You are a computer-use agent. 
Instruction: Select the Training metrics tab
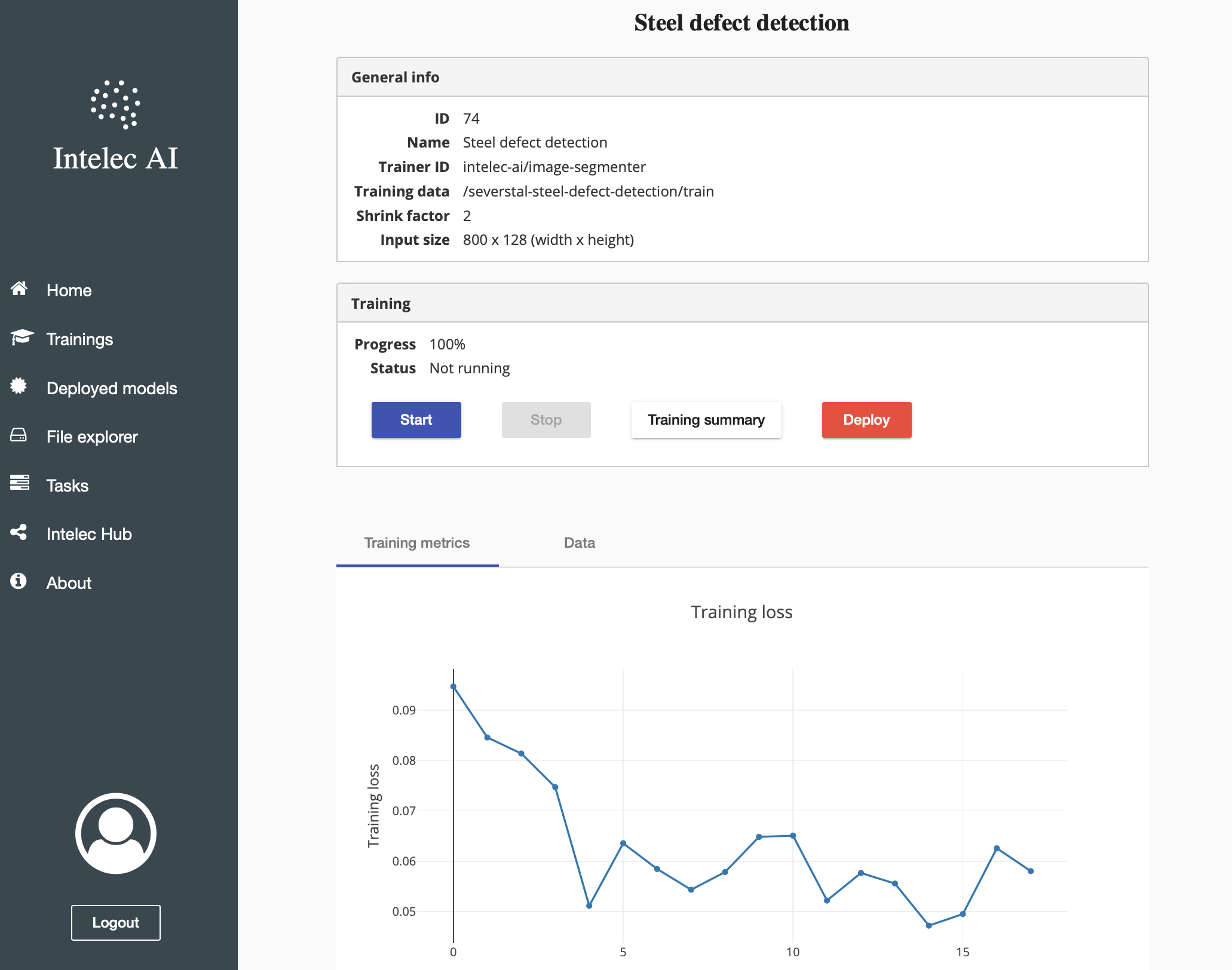point(417,542)
